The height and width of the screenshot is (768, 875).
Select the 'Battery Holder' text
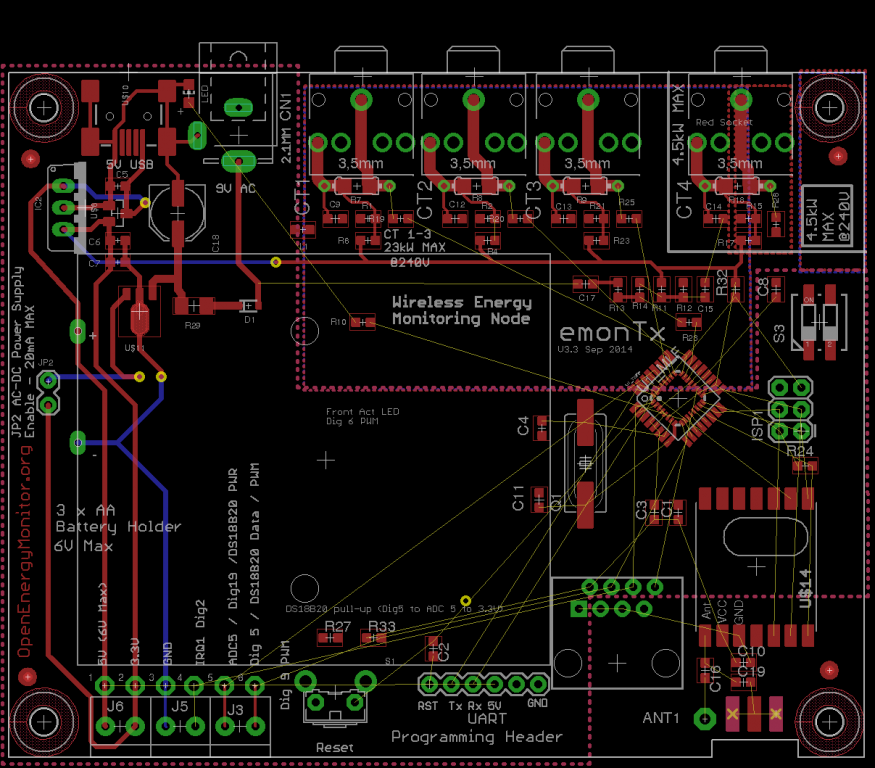(x=118, y=527)
